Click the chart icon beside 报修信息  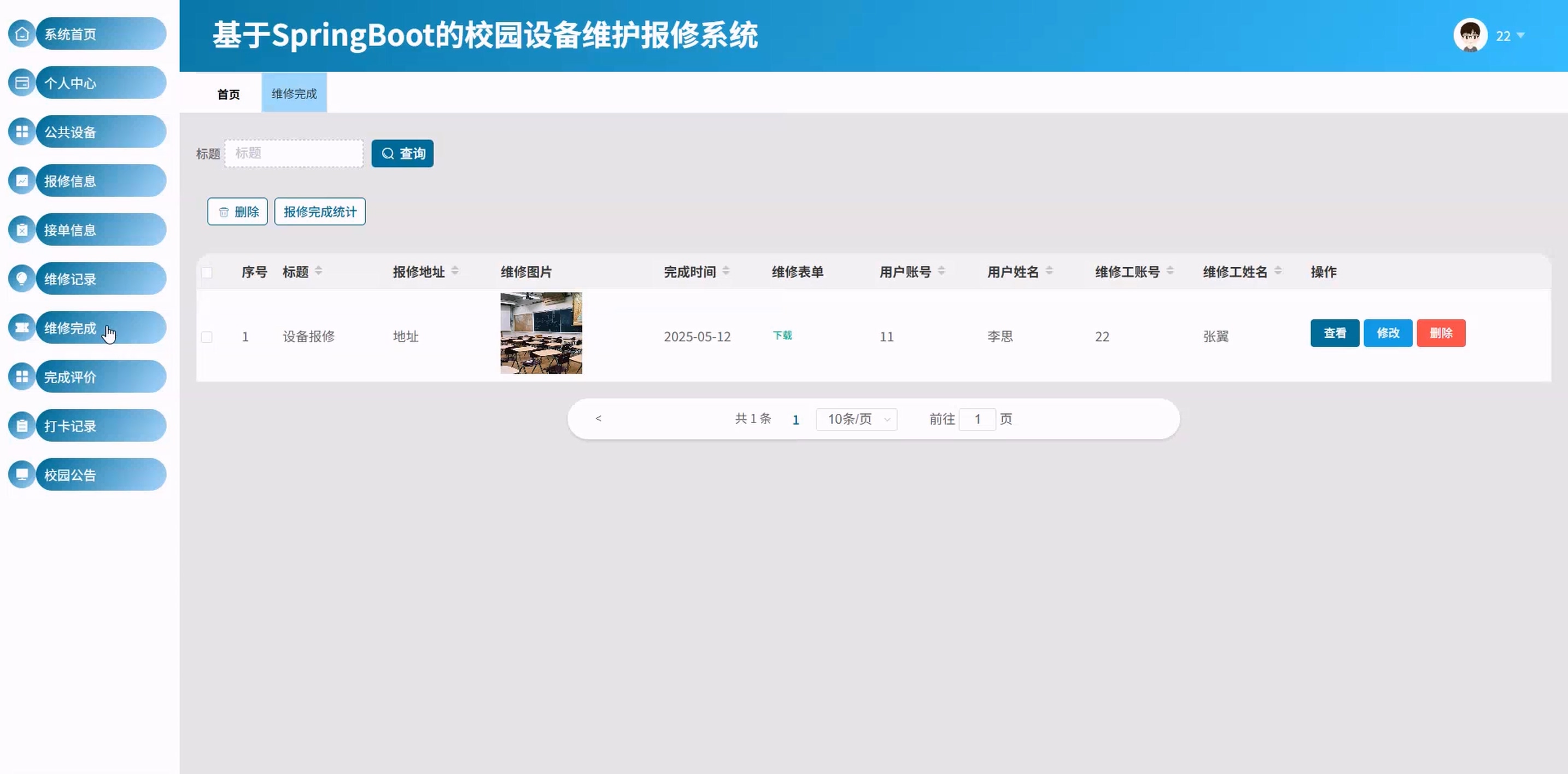tap(22, 181)
